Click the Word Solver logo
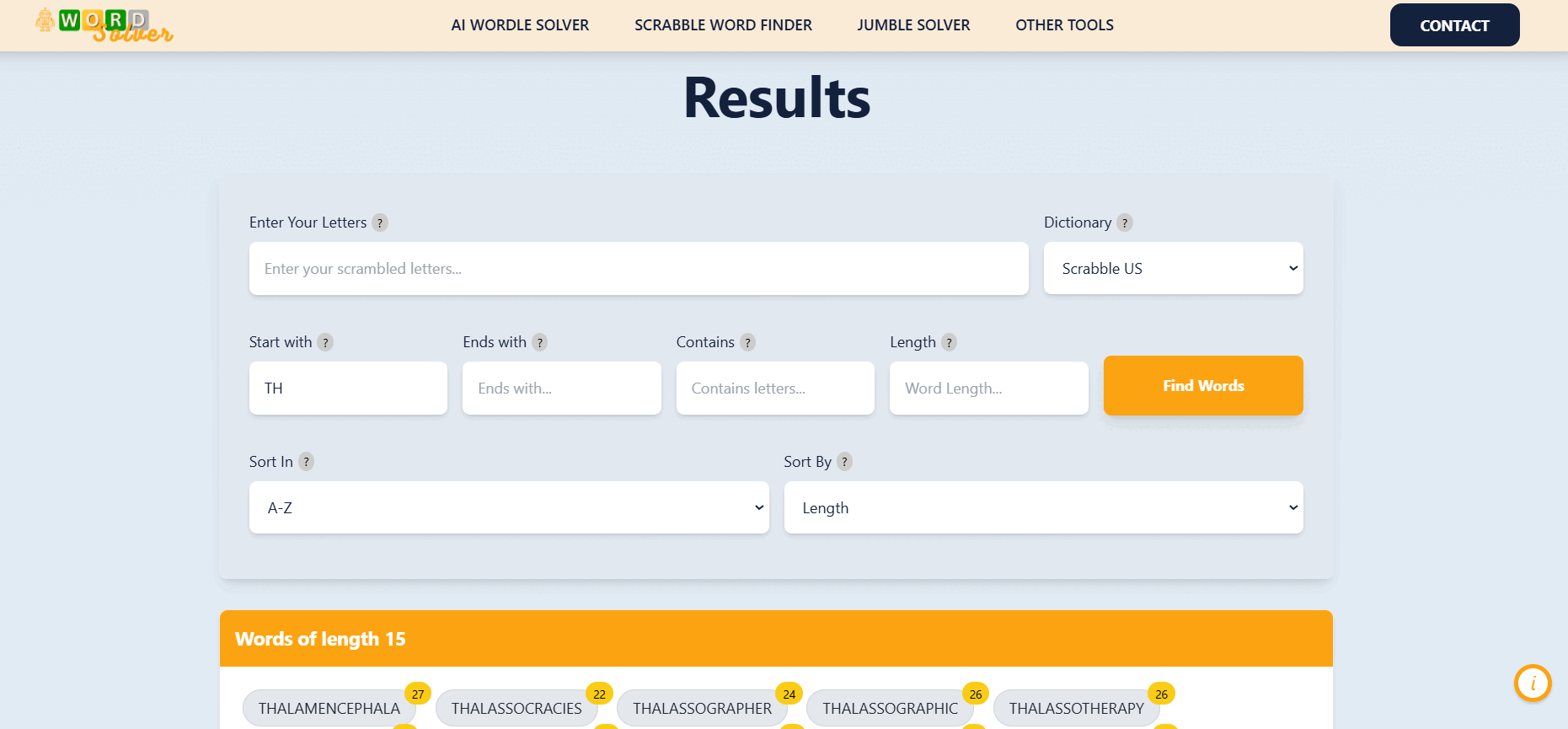This screenshot has width=1568, height=729. (104, 25)
